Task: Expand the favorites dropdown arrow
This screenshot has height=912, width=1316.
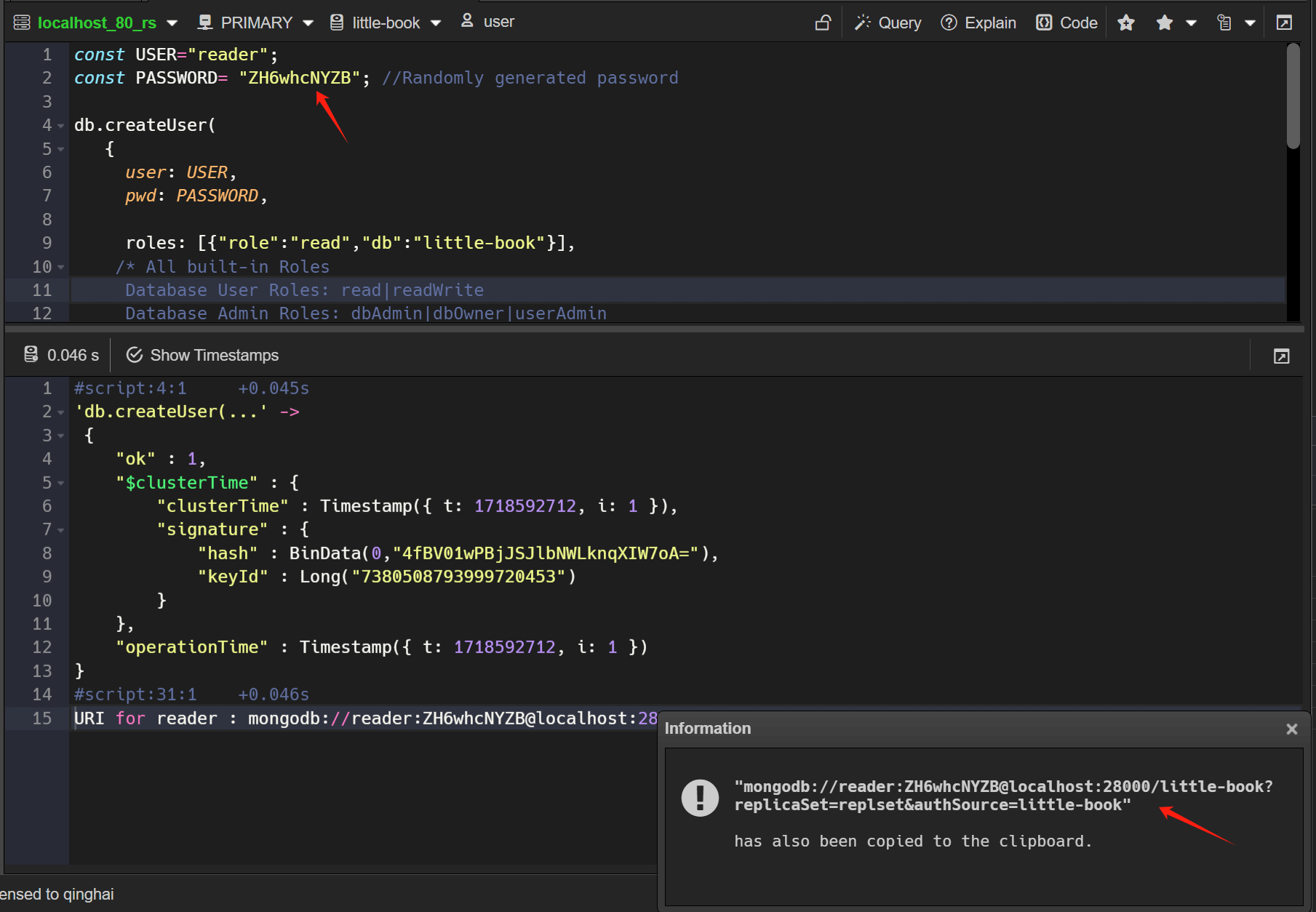Action: click(1191, 23)
